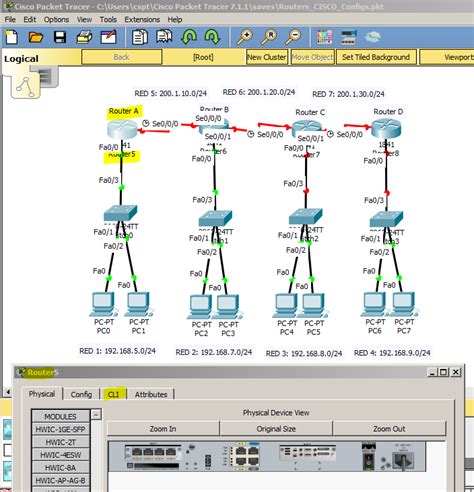
Task: Switch to the Config tab in Router5
Action: click(81, 394)
